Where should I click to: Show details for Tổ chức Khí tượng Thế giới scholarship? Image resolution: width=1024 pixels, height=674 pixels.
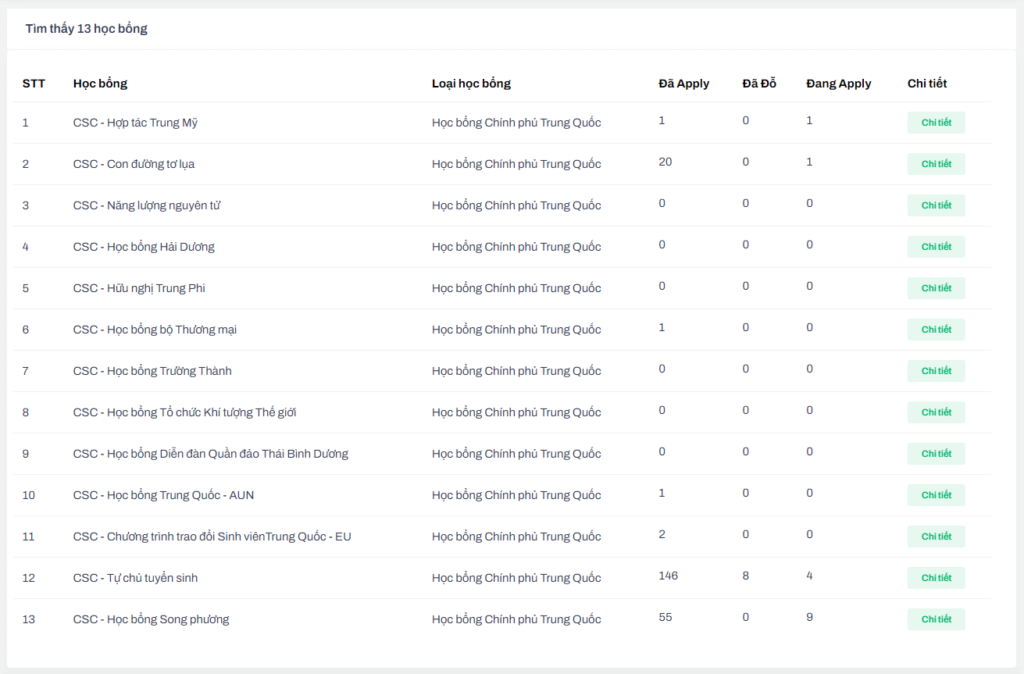coord(936,412)
